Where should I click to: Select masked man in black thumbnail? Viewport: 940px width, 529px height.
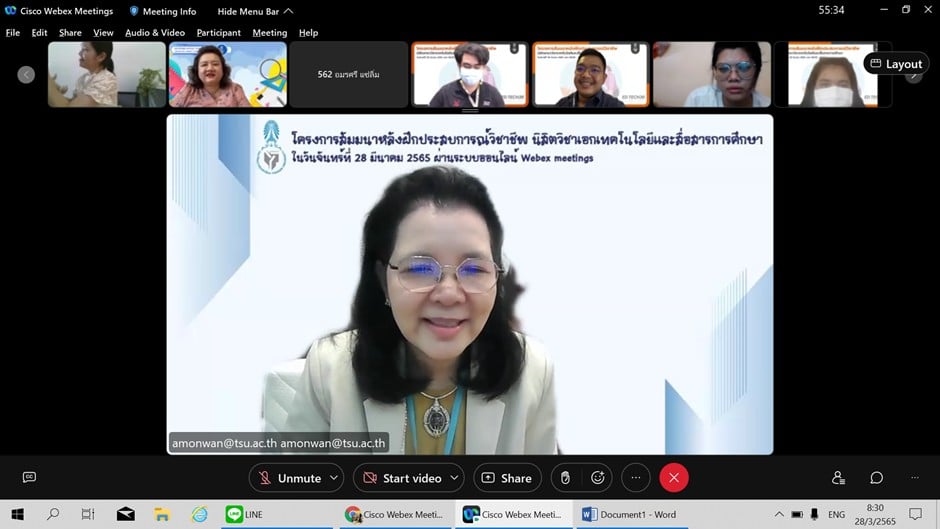470,74
